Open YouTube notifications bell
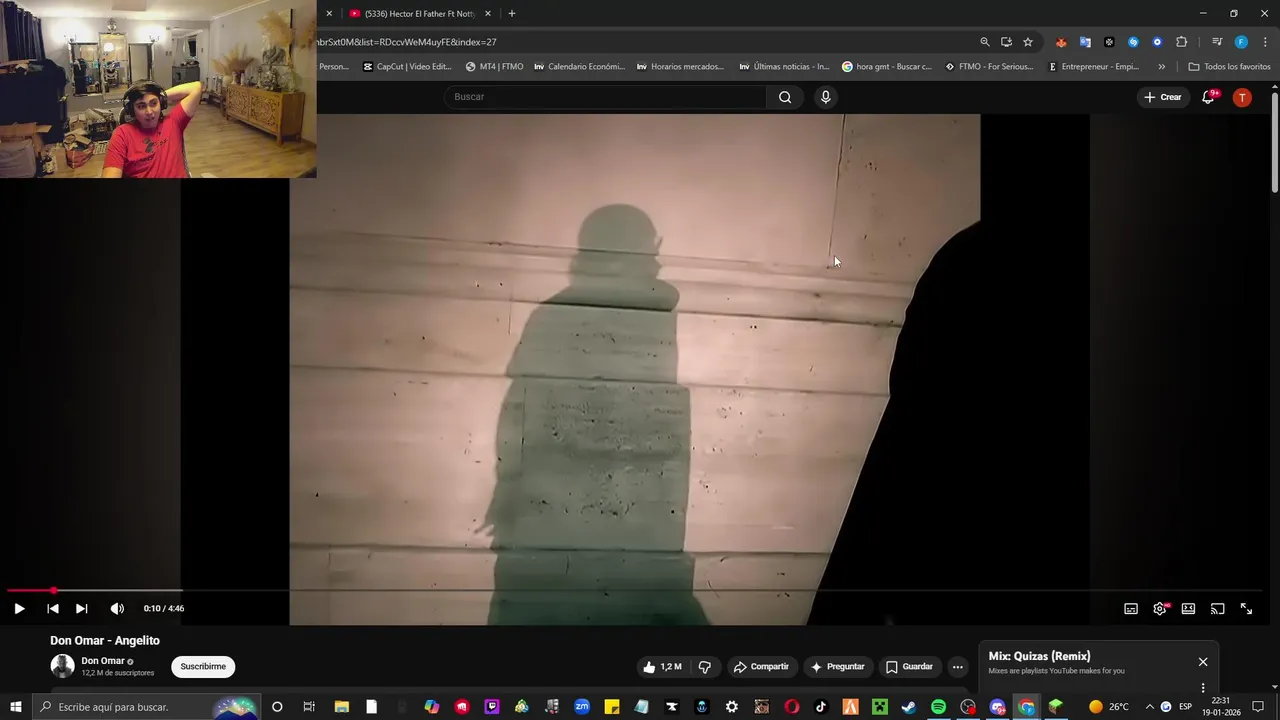The image size is (1280, 720). (x=1208, y=97)
